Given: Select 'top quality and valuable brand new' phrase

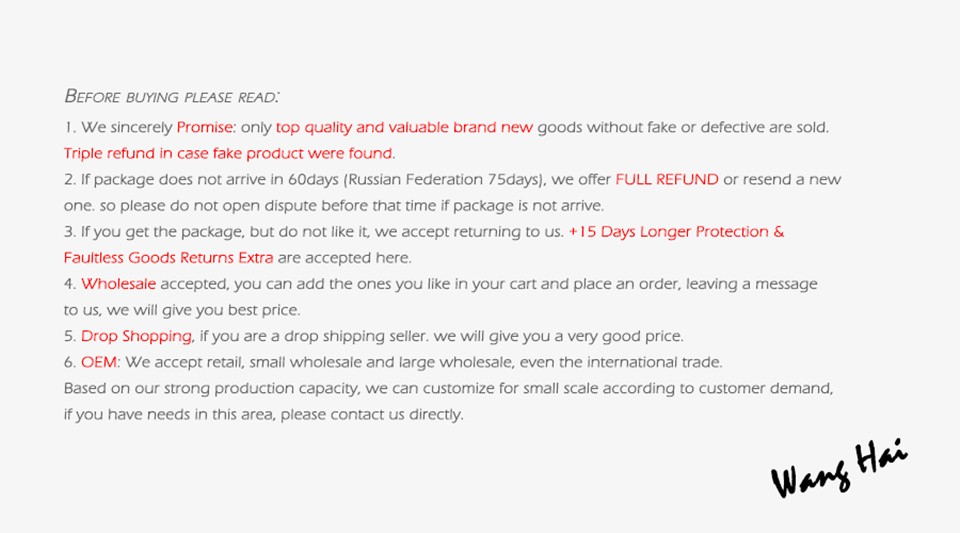Looking at the screenshot, I should (x=404, y=127).
